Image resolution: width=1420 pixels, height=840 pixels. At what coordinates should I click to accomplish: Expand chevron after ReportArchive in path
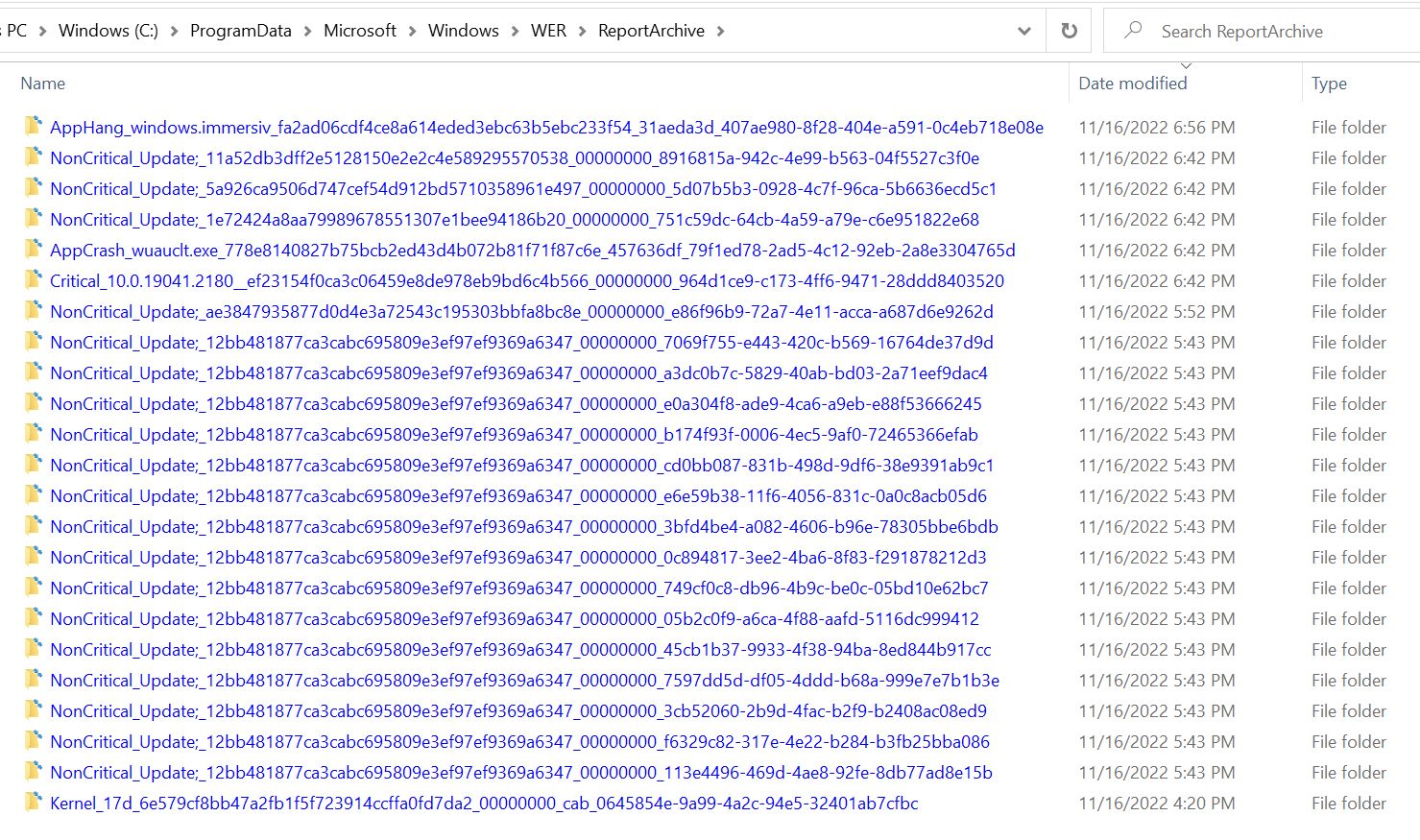pyautogui.click(x=720, y=31)
